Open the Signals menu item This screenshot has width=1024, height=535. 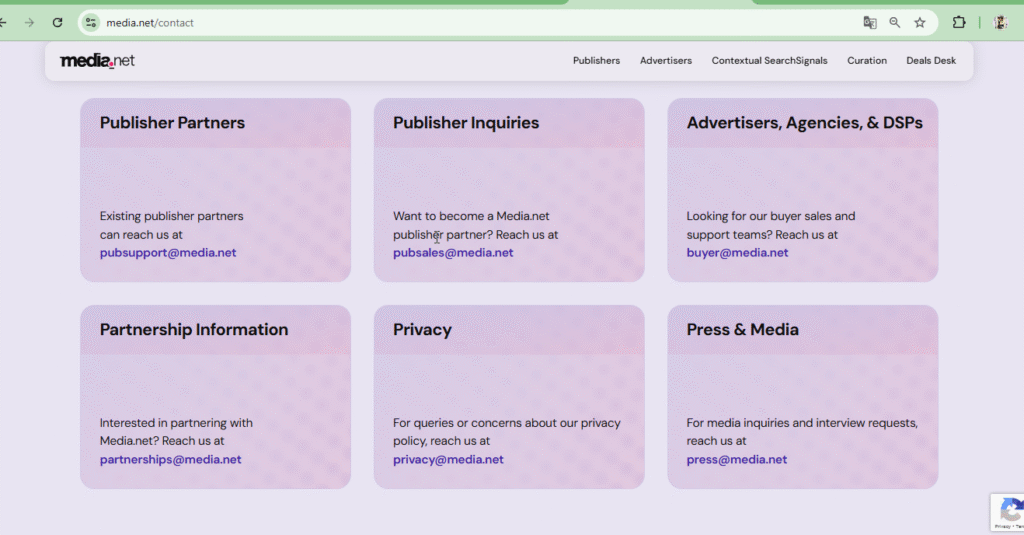point(811,60)
